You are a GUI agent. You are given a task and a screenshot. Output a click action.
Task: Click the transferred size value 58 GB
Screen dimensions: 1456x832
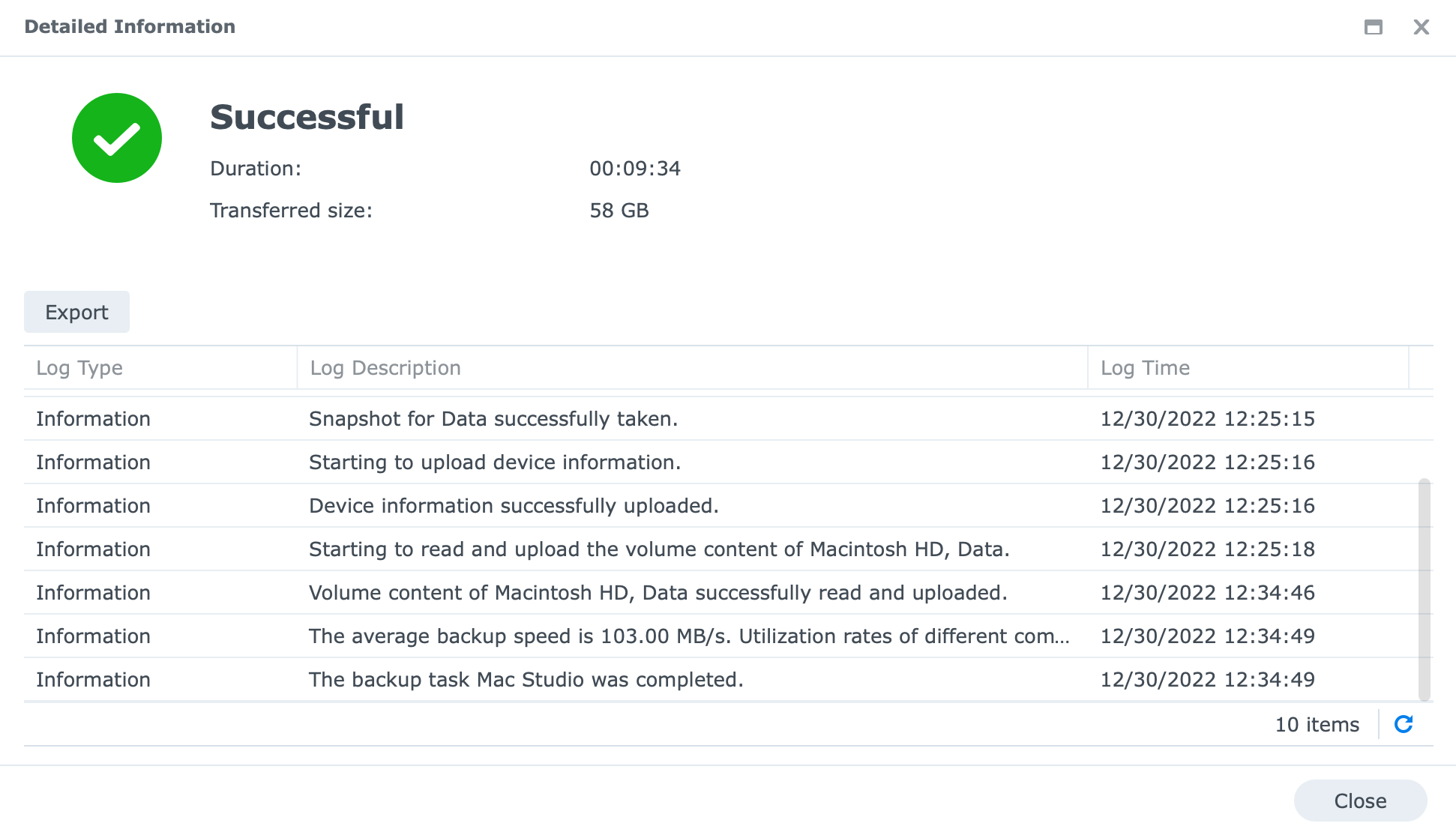pos(619,210)
